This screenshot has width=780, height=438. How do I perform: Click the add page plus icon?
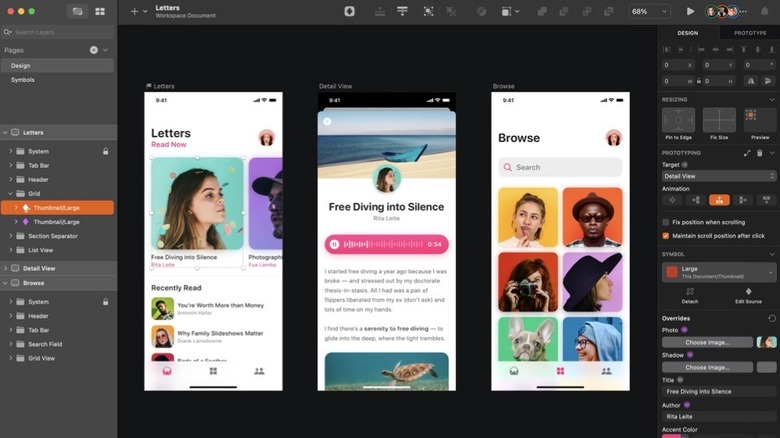click(x=94, y=50)
